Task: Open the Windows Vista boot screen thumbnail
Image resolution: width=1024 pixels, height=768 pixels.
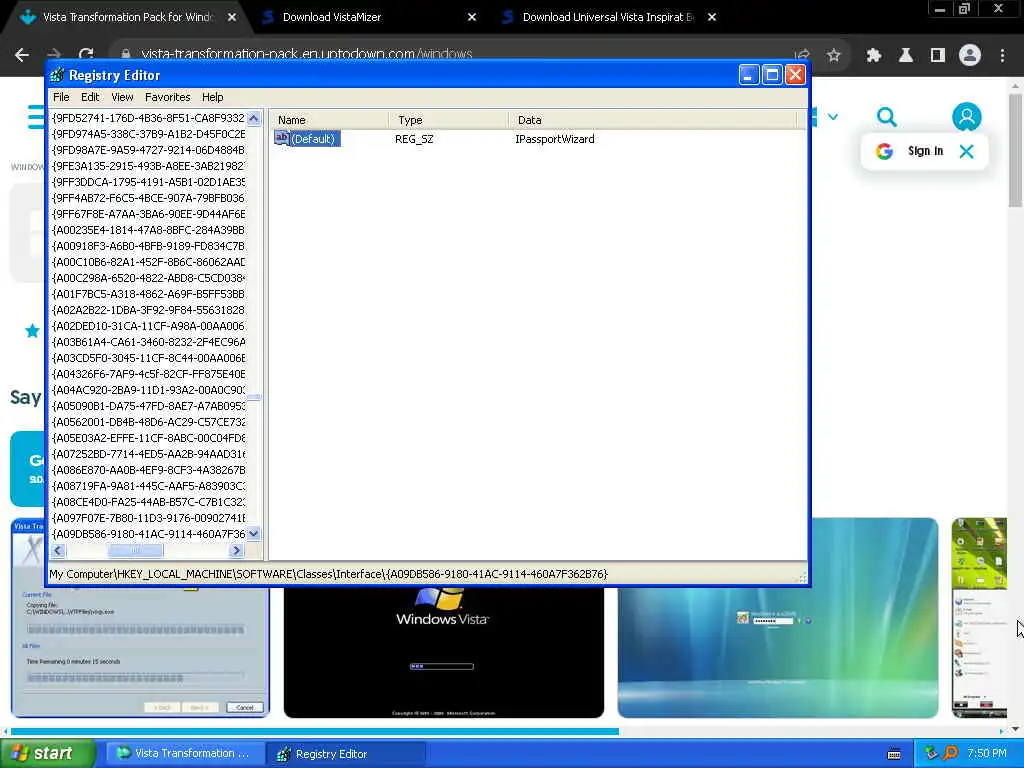Action: pyautogui.click(x=443, y=651)
